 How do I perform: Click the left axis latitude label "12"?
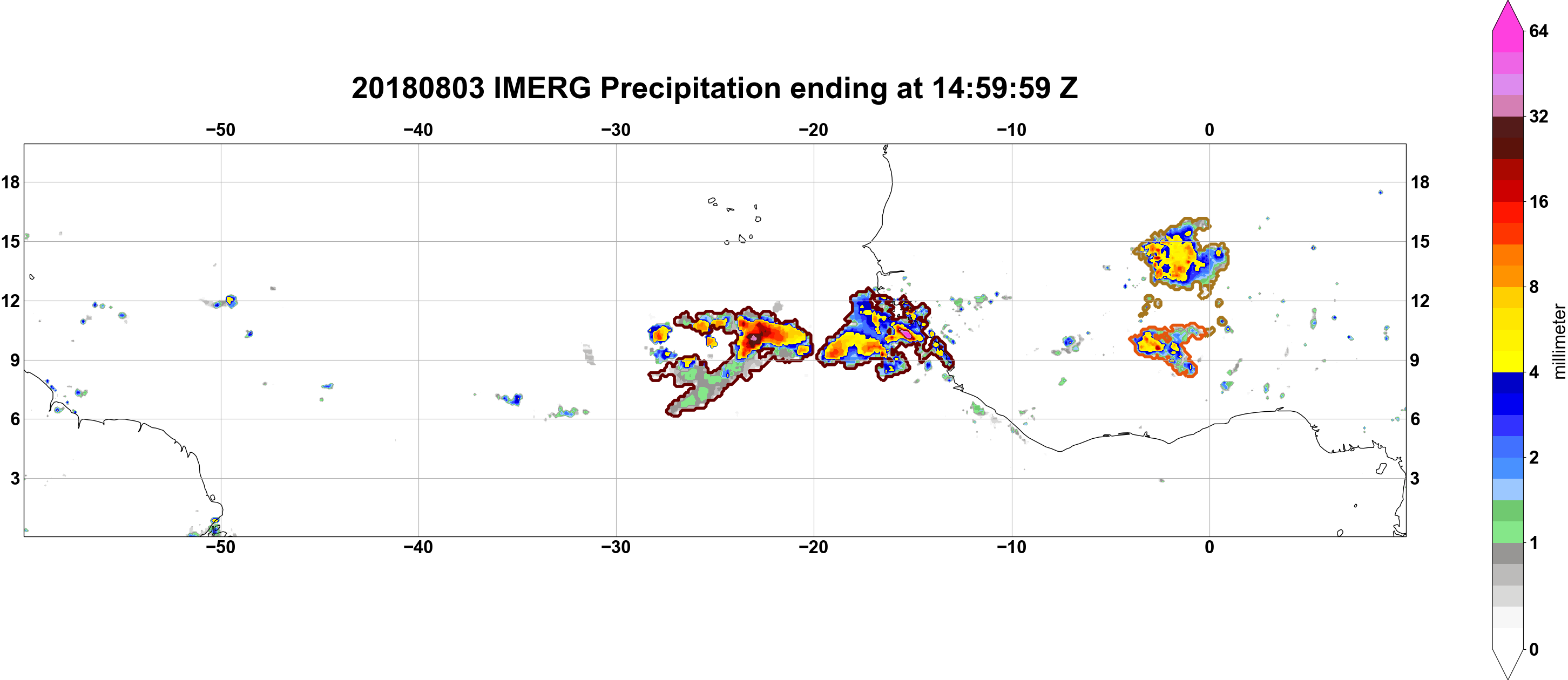(10, 301)
